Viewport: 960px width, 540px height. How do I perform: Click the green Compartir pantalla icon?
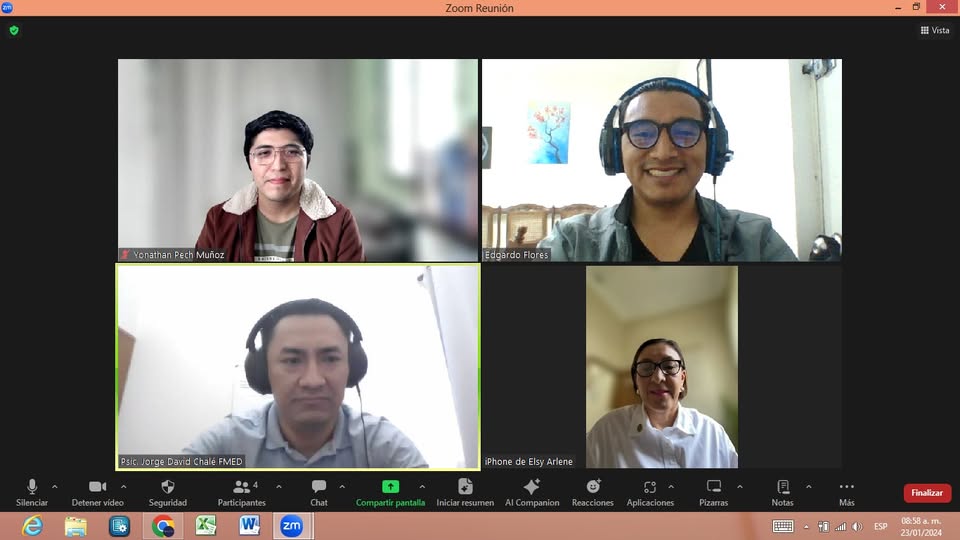pyautogui.click(x=390, y=487)
